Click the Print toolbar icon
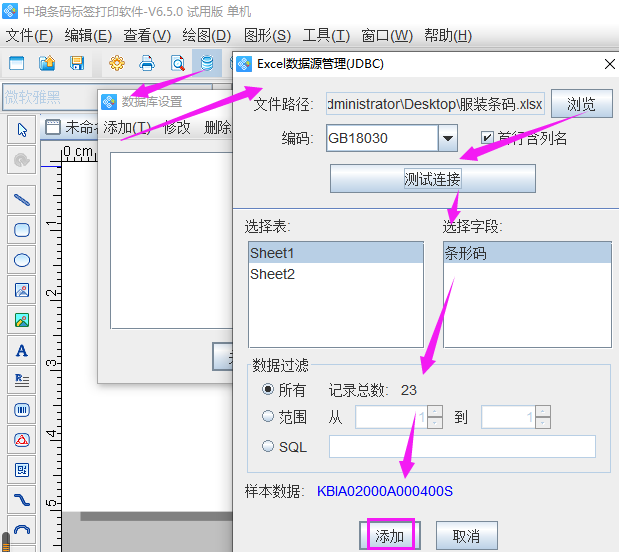Viewport: 619px width, 552px height. (147, 63)
